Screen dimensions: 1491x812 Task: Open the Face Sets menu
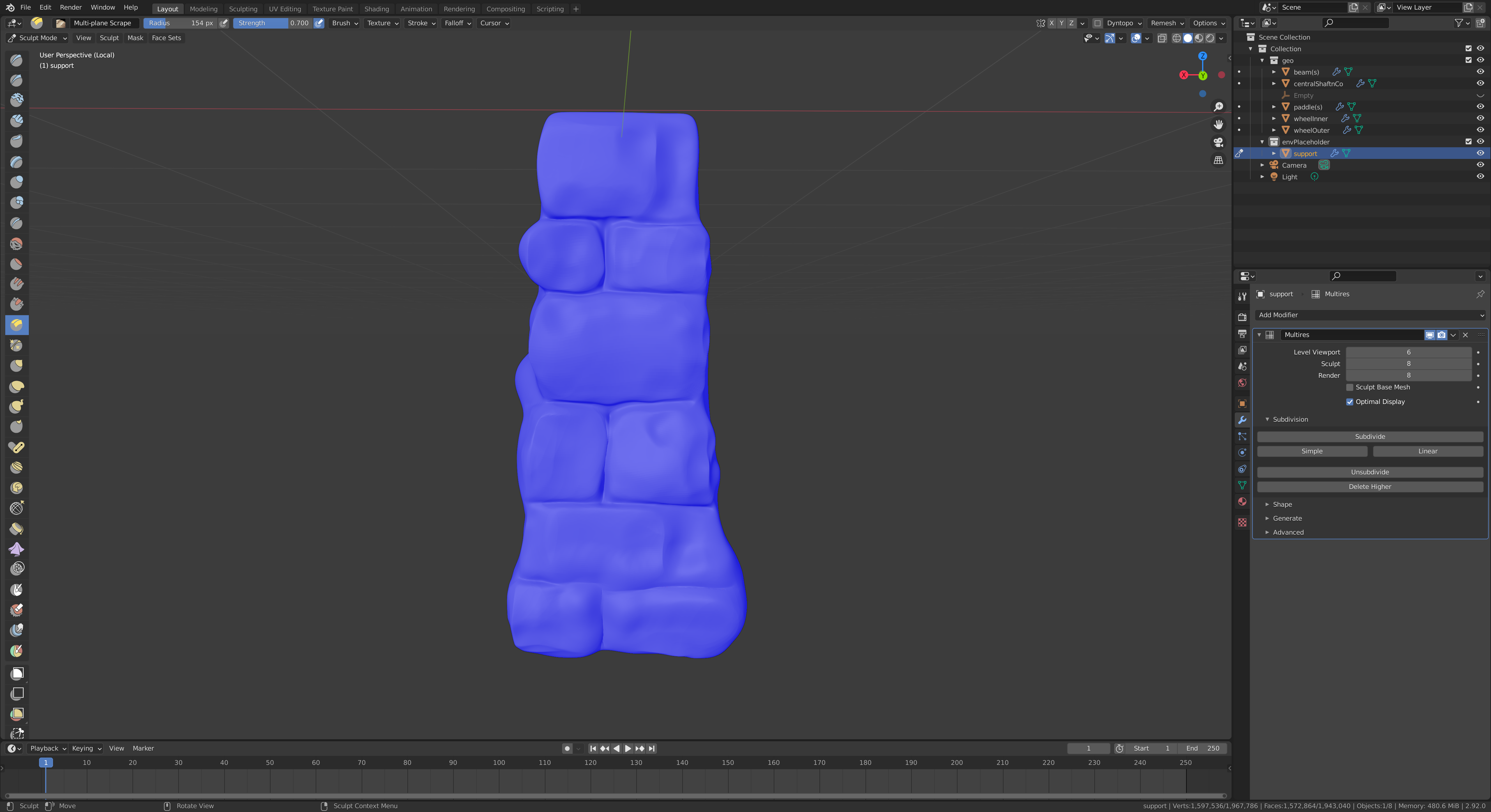point(166,38)
